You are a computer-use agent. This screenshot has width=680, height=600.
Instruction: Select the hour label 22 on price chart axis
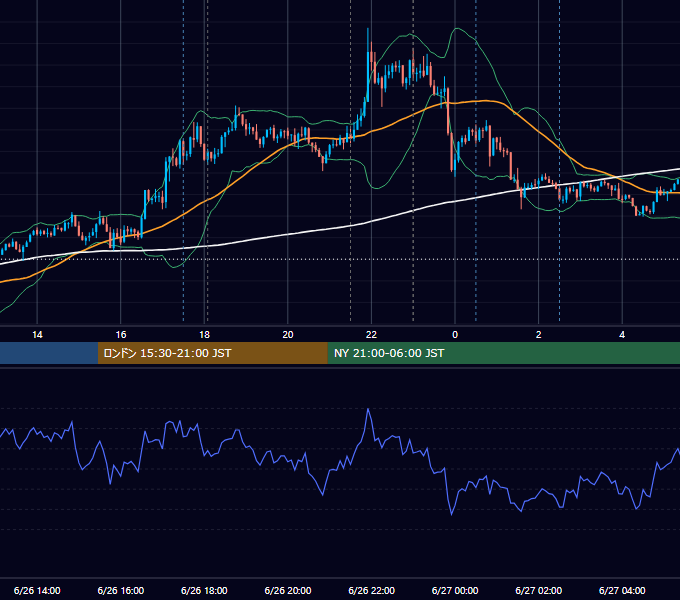pyautogui.click(x=371, y=335)
